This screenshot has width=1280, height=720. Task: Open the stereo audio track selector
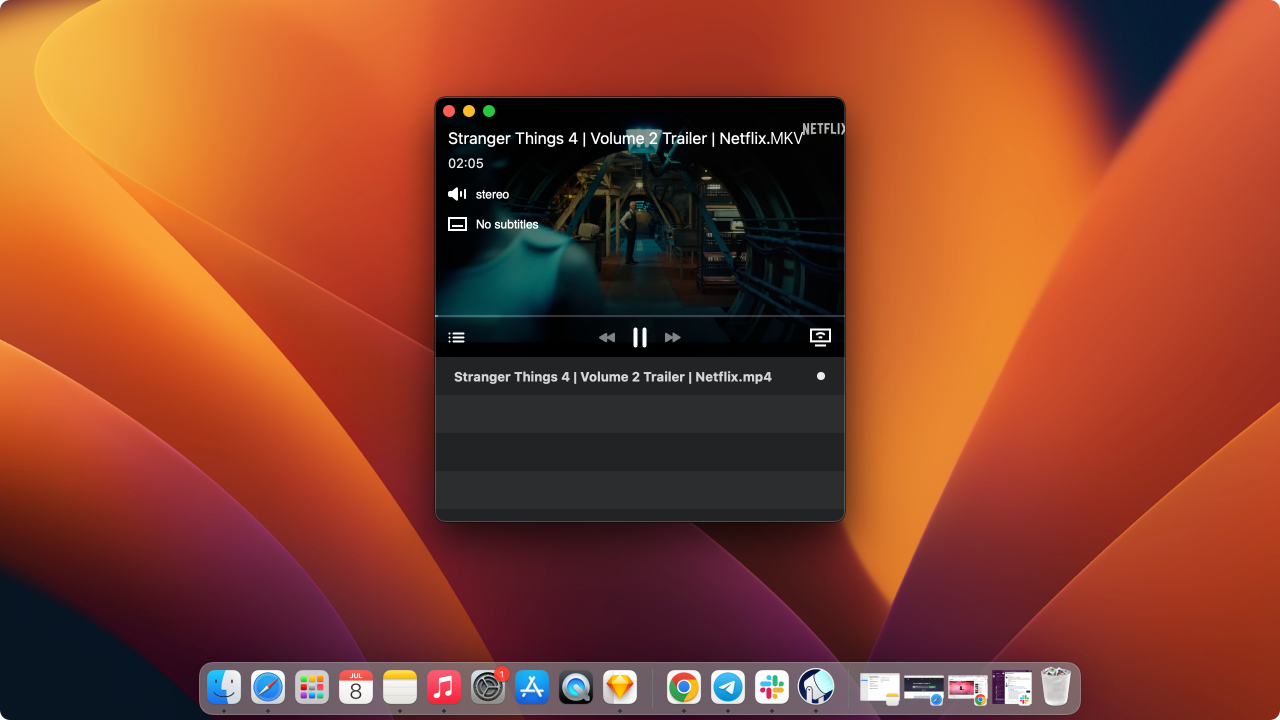tap(492, 194)
